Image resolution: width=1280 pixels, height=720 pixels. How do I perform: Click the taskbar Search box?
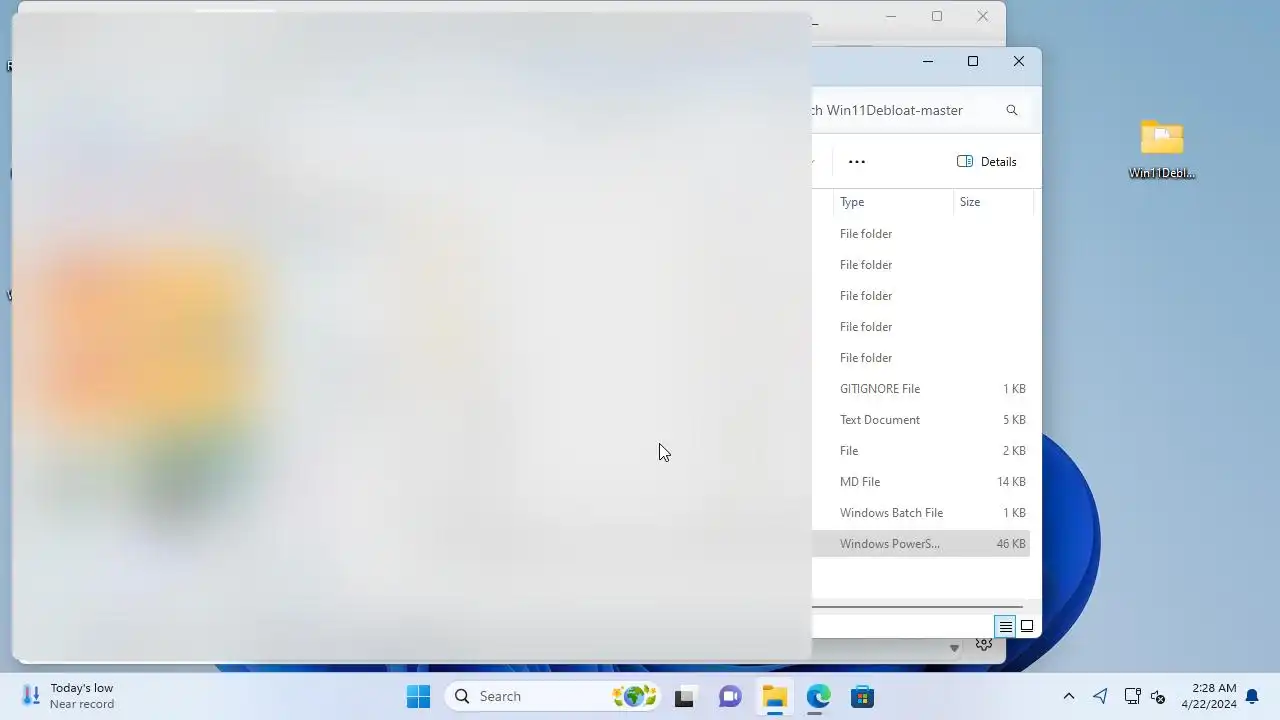pyautogui.click(x=553, y=696)
